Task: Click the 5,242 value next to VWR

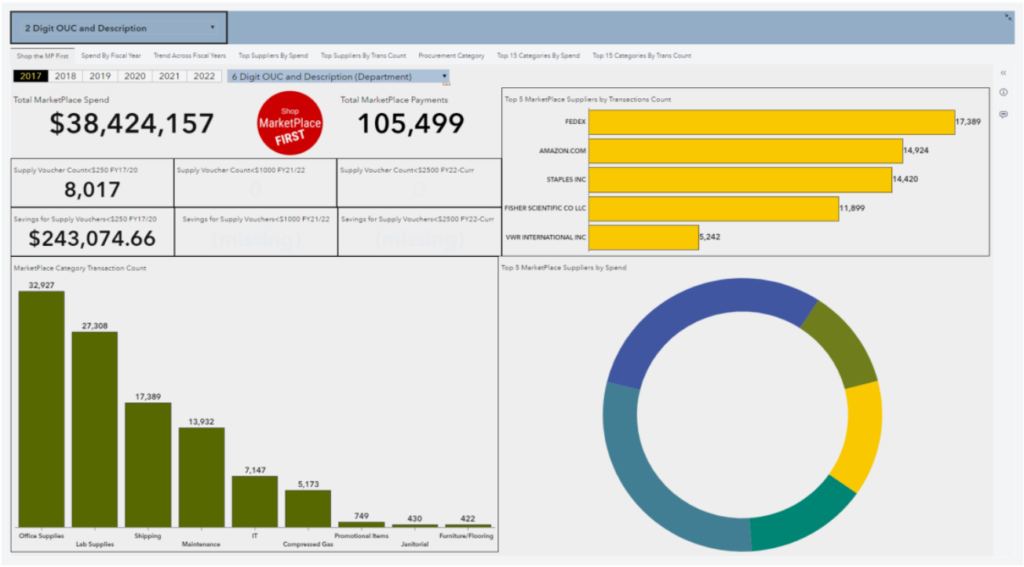Action: (x=710, y=237)
